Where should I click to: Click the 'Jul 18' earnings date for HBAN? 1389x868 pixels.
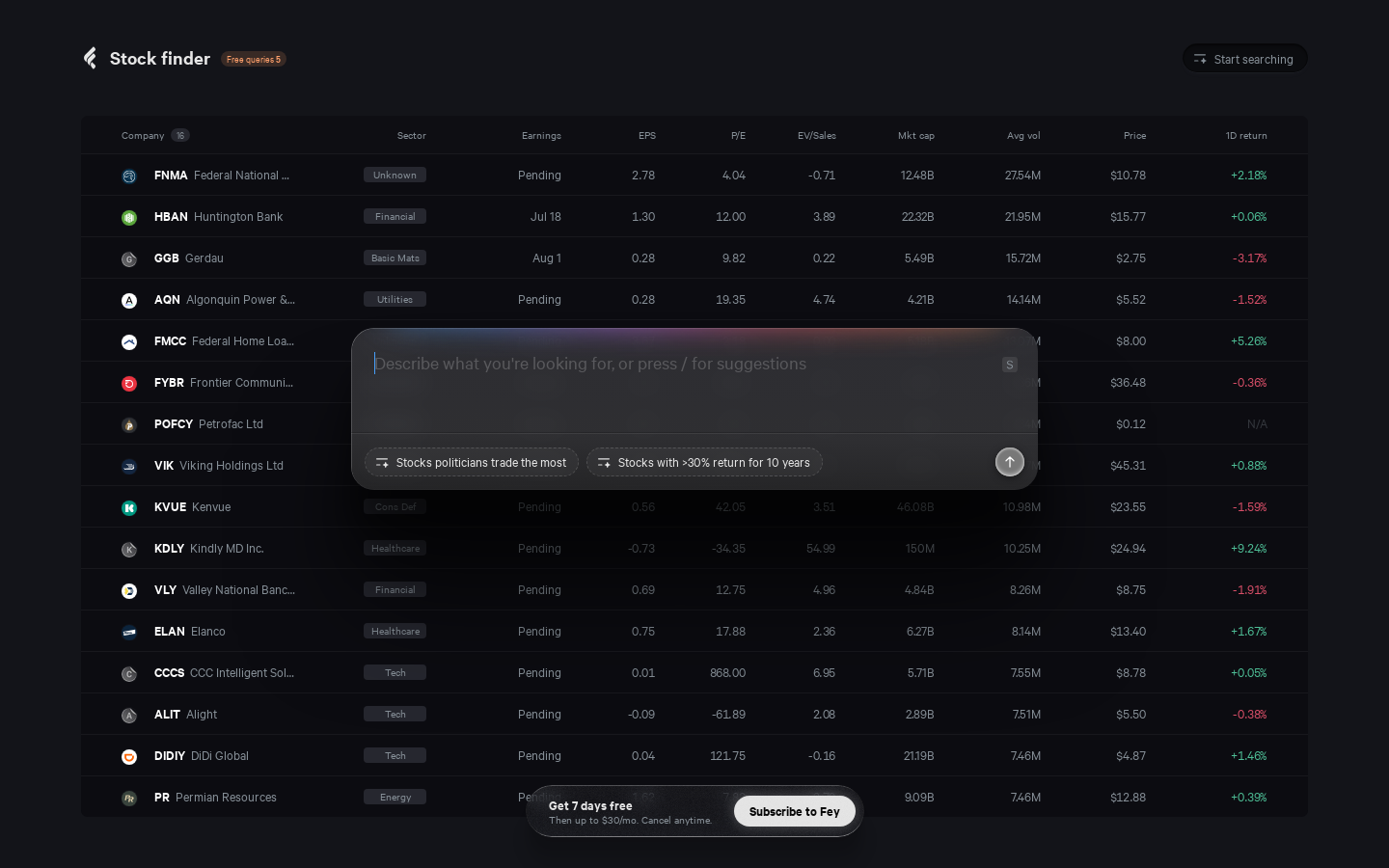(546, 217)
